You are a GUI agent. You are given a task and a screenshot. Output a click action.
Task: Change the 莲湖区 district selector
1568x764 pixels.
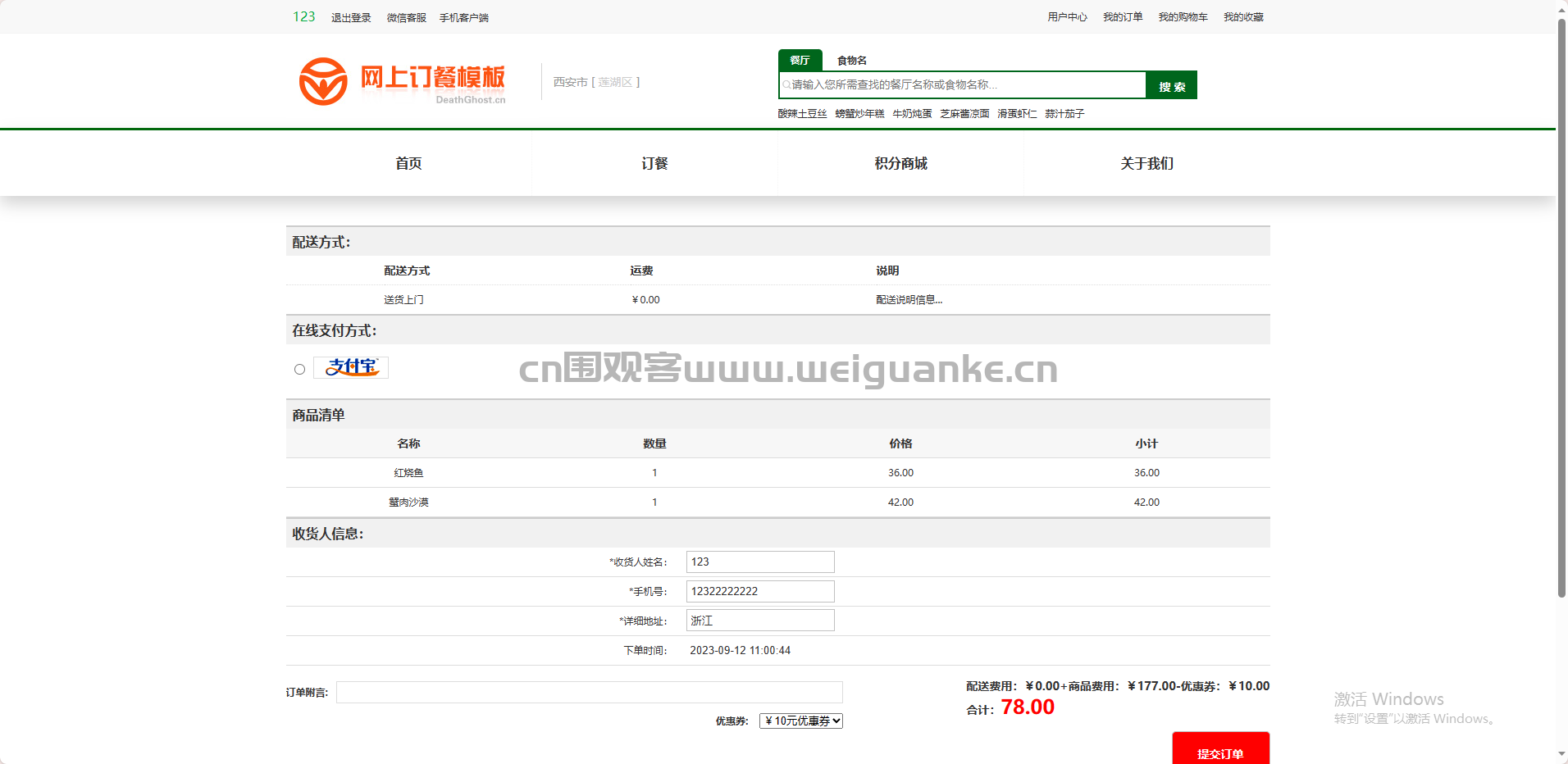pyautogui.click(x=615, y=82)
